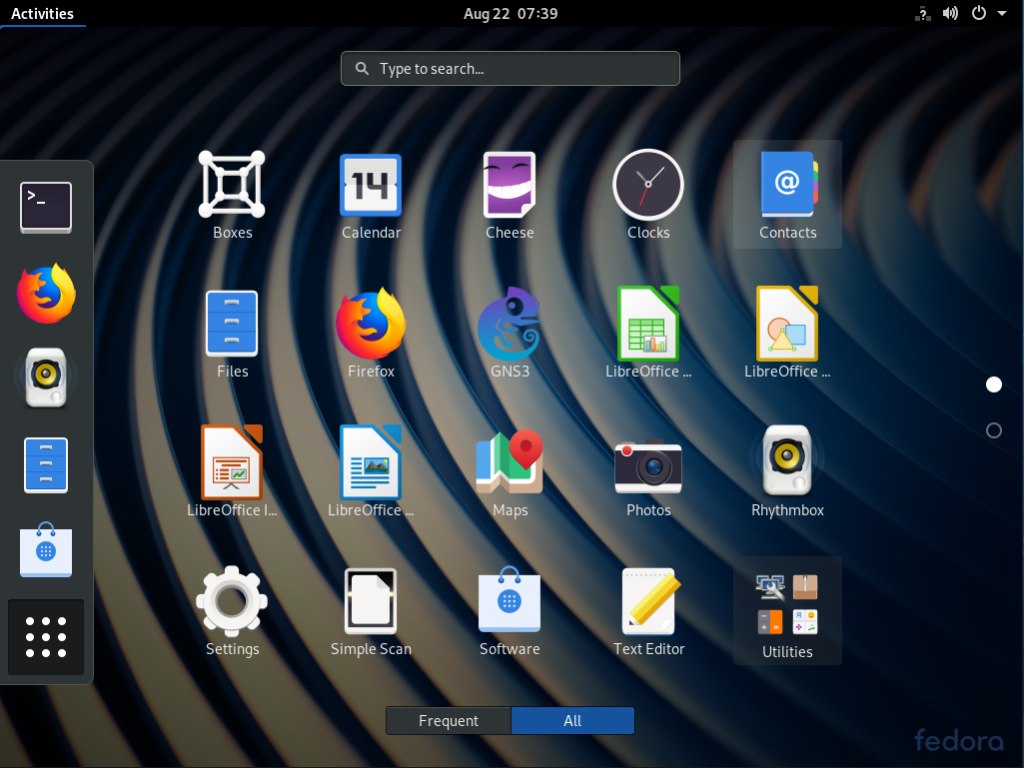Image resolution: width=1024 pixels, height=768 pixels.
Task: Launch Rhythmbox from the app grid
Action: [x=787, y=472]
